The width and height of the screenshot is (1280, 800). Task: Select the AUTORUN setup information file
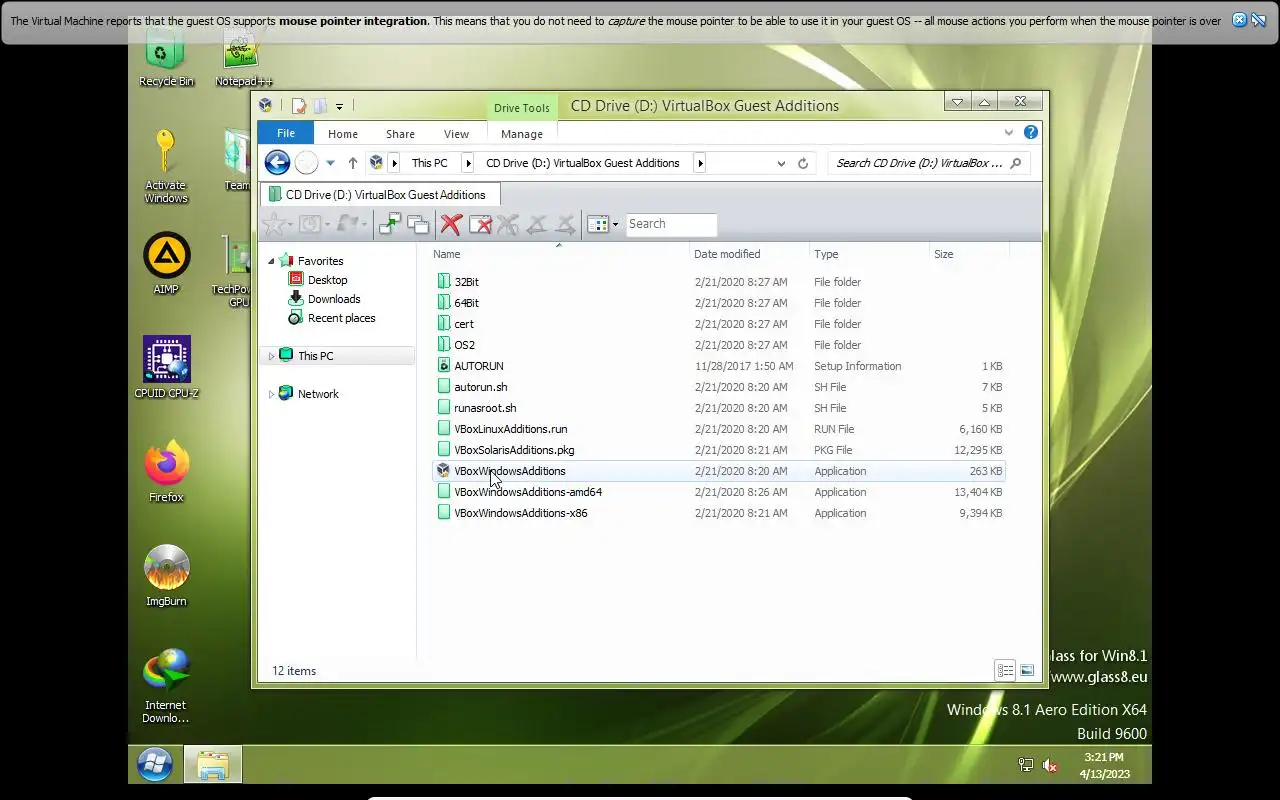[718, 366]
